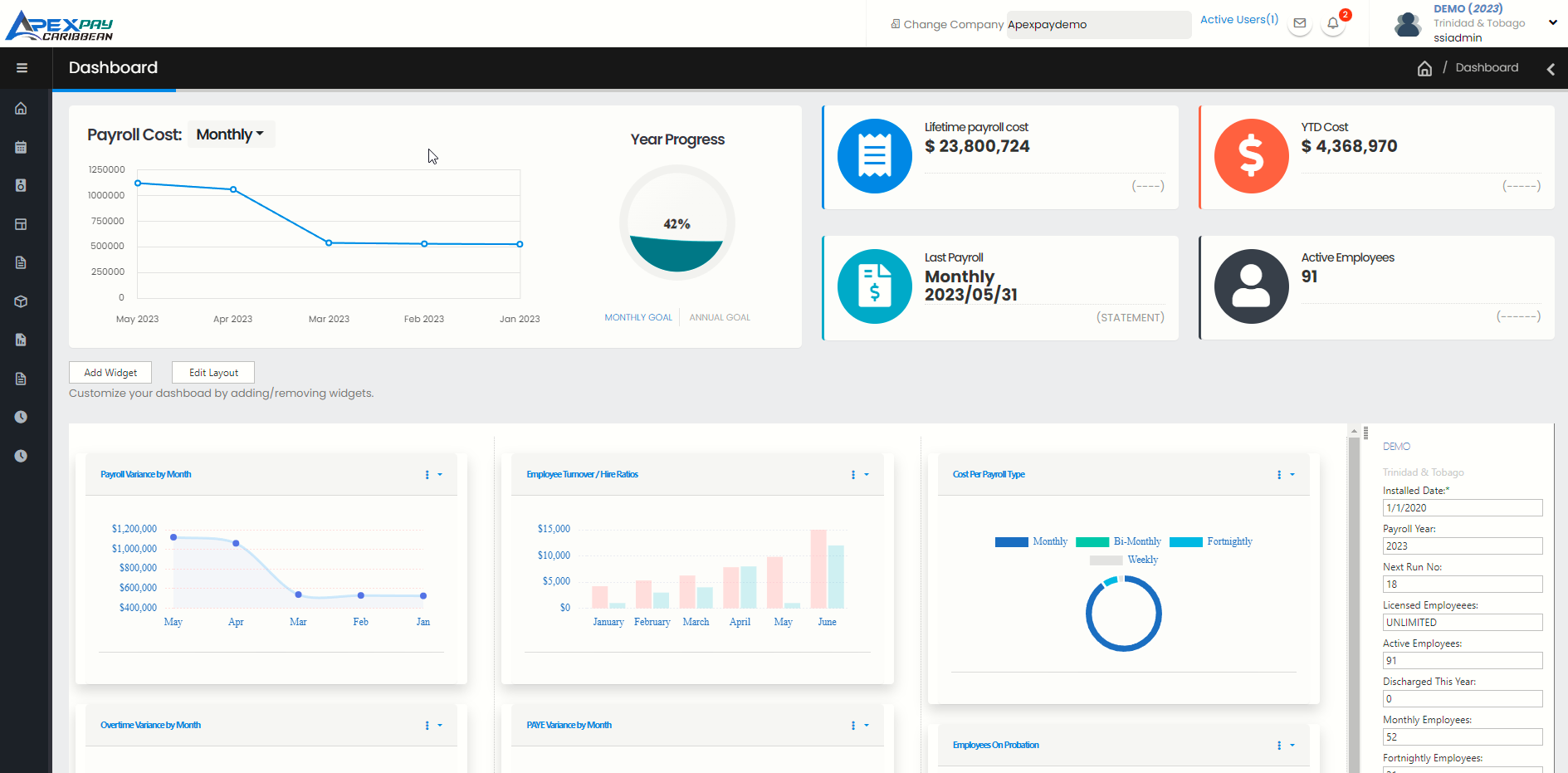The image size is (1568, 773).
Task: Click the home breadcrumb icon
Action: coord(1424,68)
